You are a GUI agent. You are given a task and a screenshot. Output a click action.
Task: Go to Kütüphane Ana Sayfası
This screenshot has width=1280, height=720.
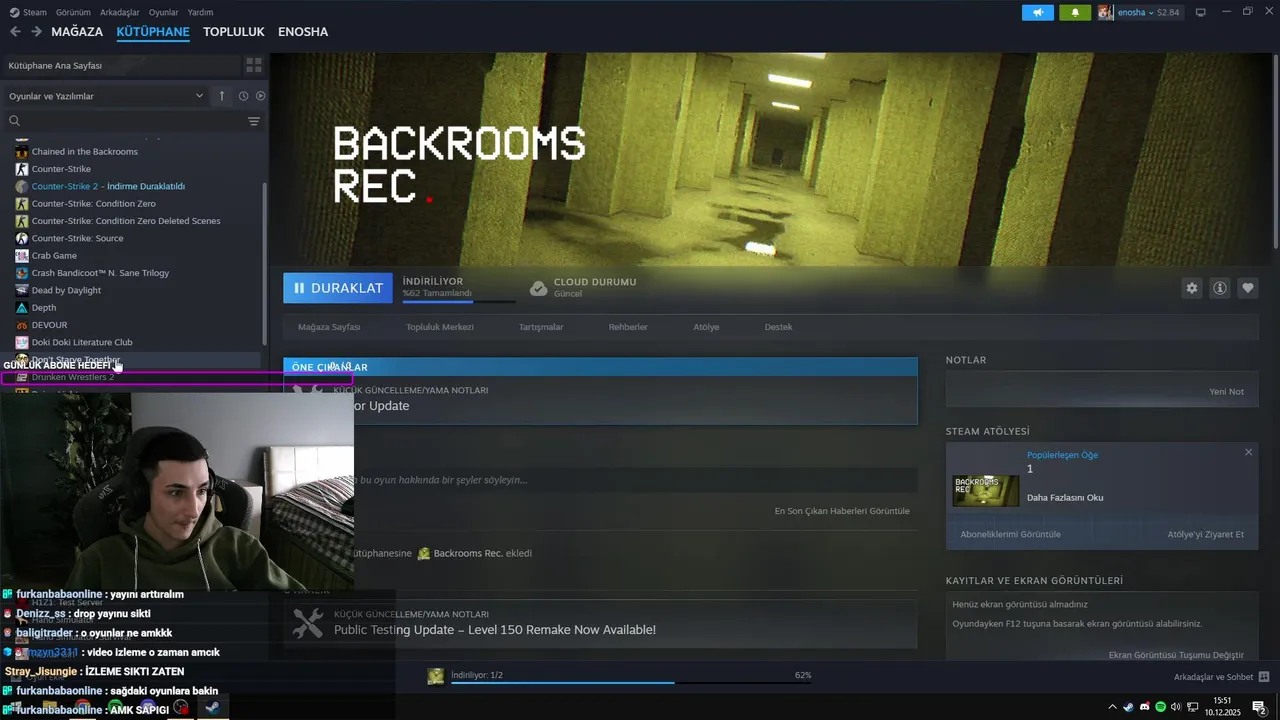coord(120,65)
